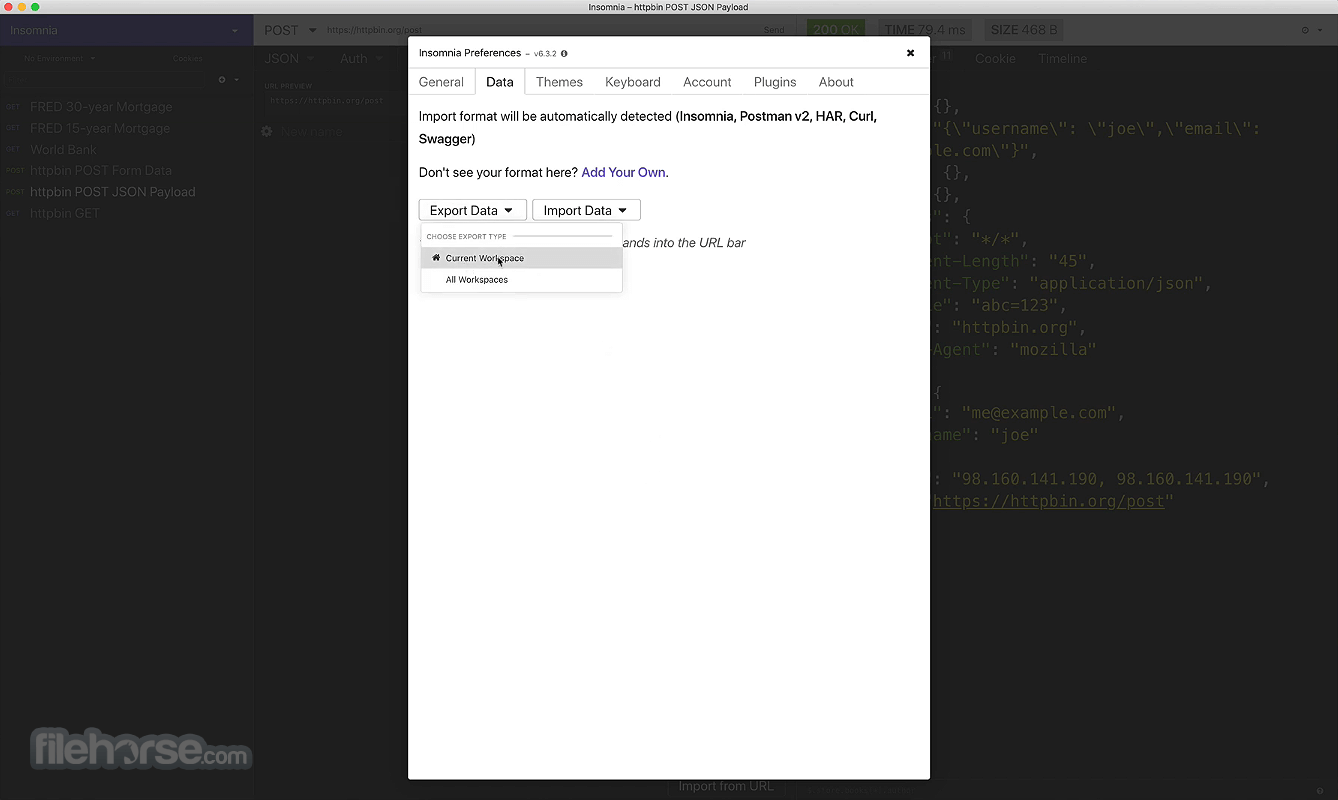Click the "mozilla" value in response body
Viewport: 1338px width, 800px height.
pos(1053,349)
